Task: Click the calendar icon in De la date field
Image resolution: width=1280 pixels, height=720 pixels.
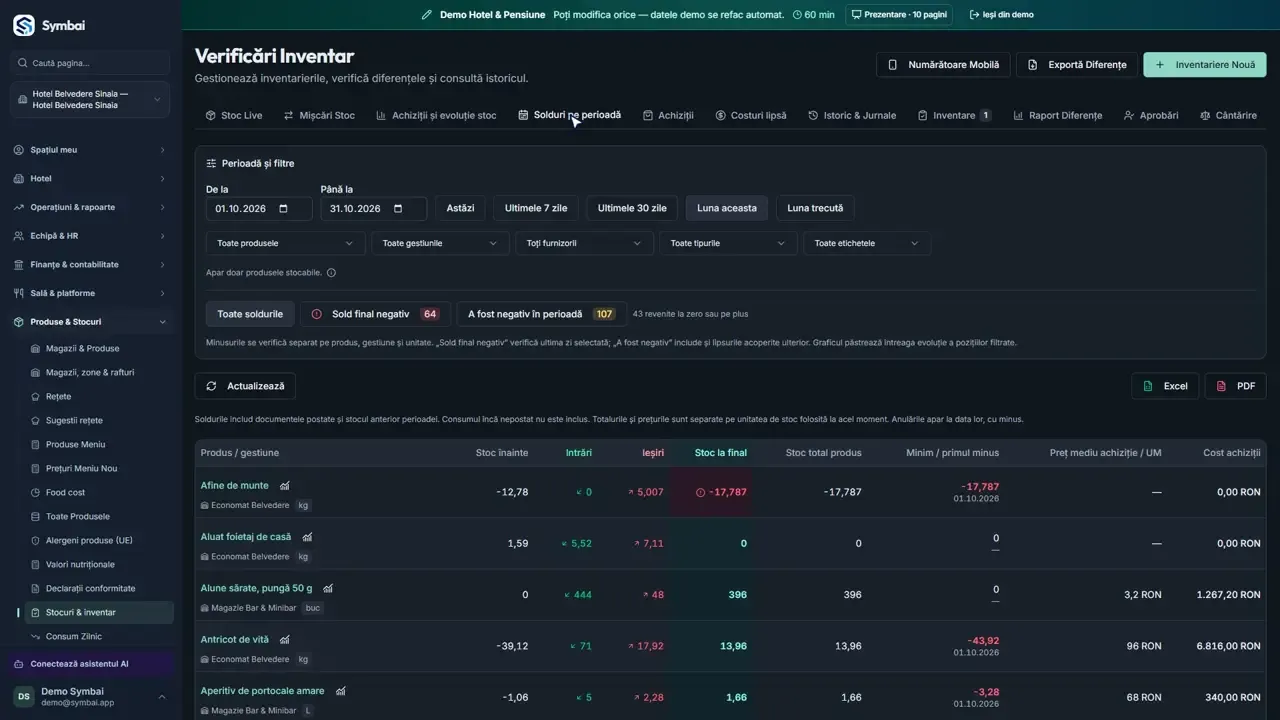Action: click(x=283, y=209)
